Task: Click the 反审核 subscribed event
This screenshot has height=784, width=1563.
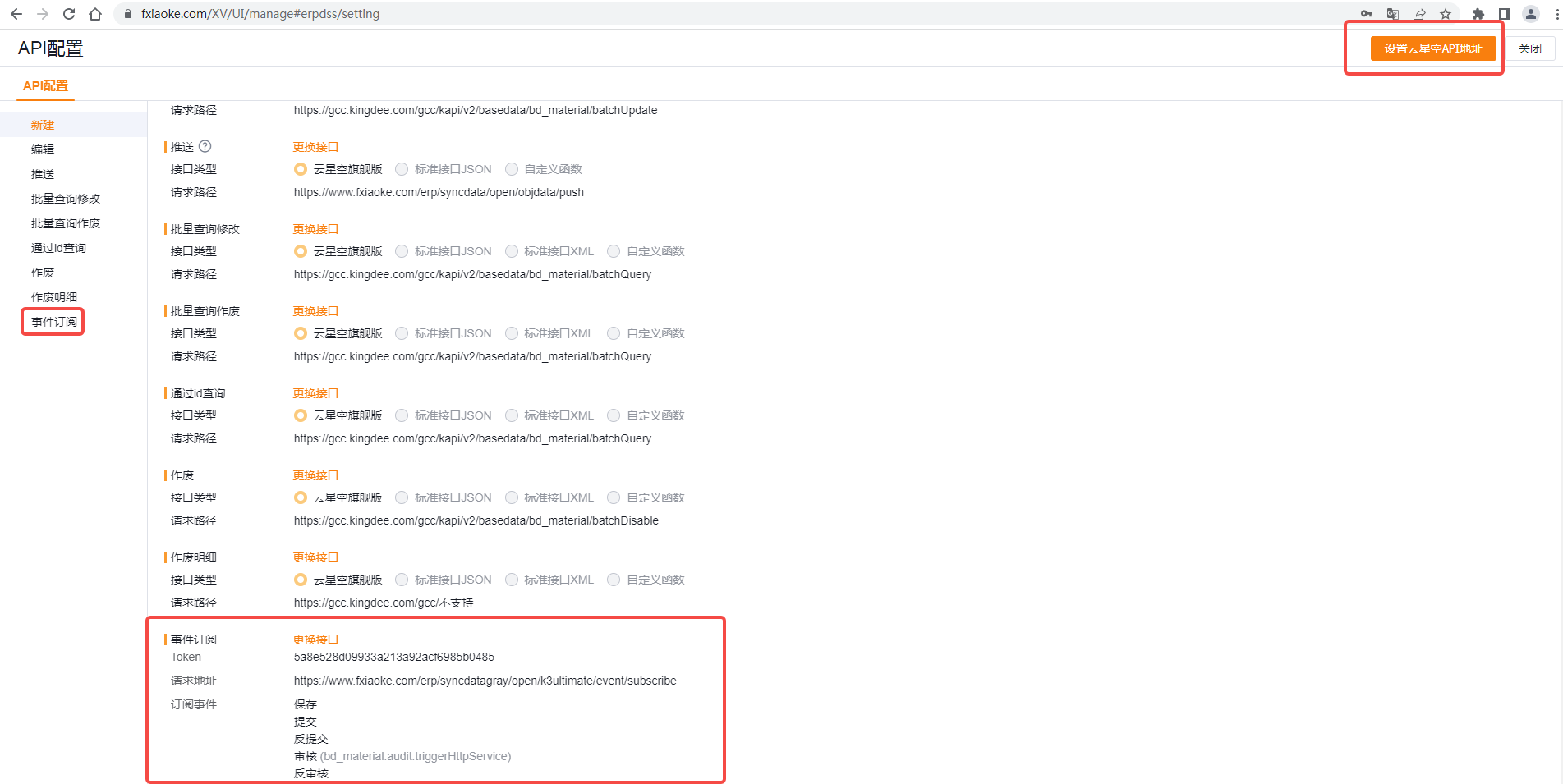Action: coord(311,773)
